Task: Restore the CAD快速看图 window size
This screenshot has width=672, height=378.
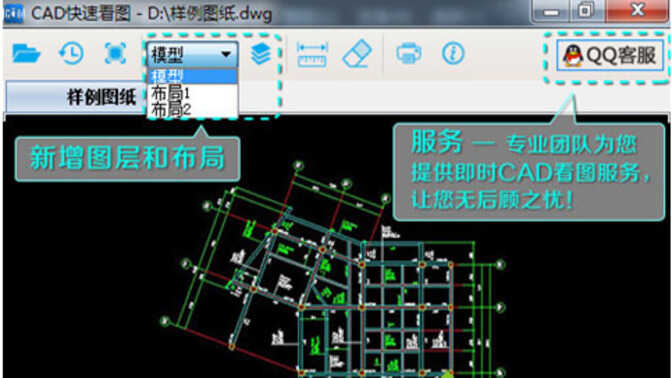Action: 586,10
